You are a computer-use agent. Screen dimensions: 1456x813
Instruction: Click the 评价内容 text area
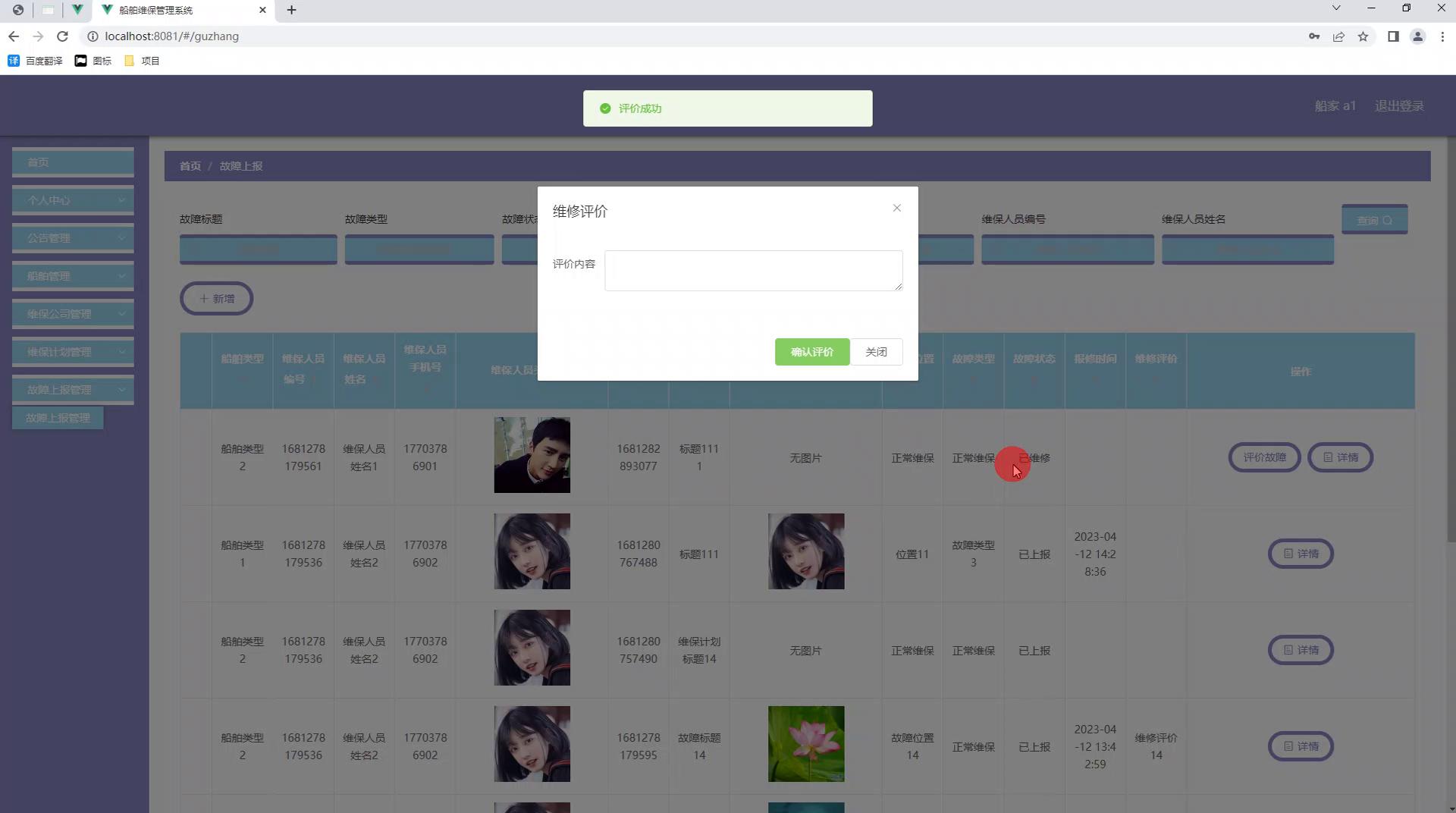[x=753, y=271]
